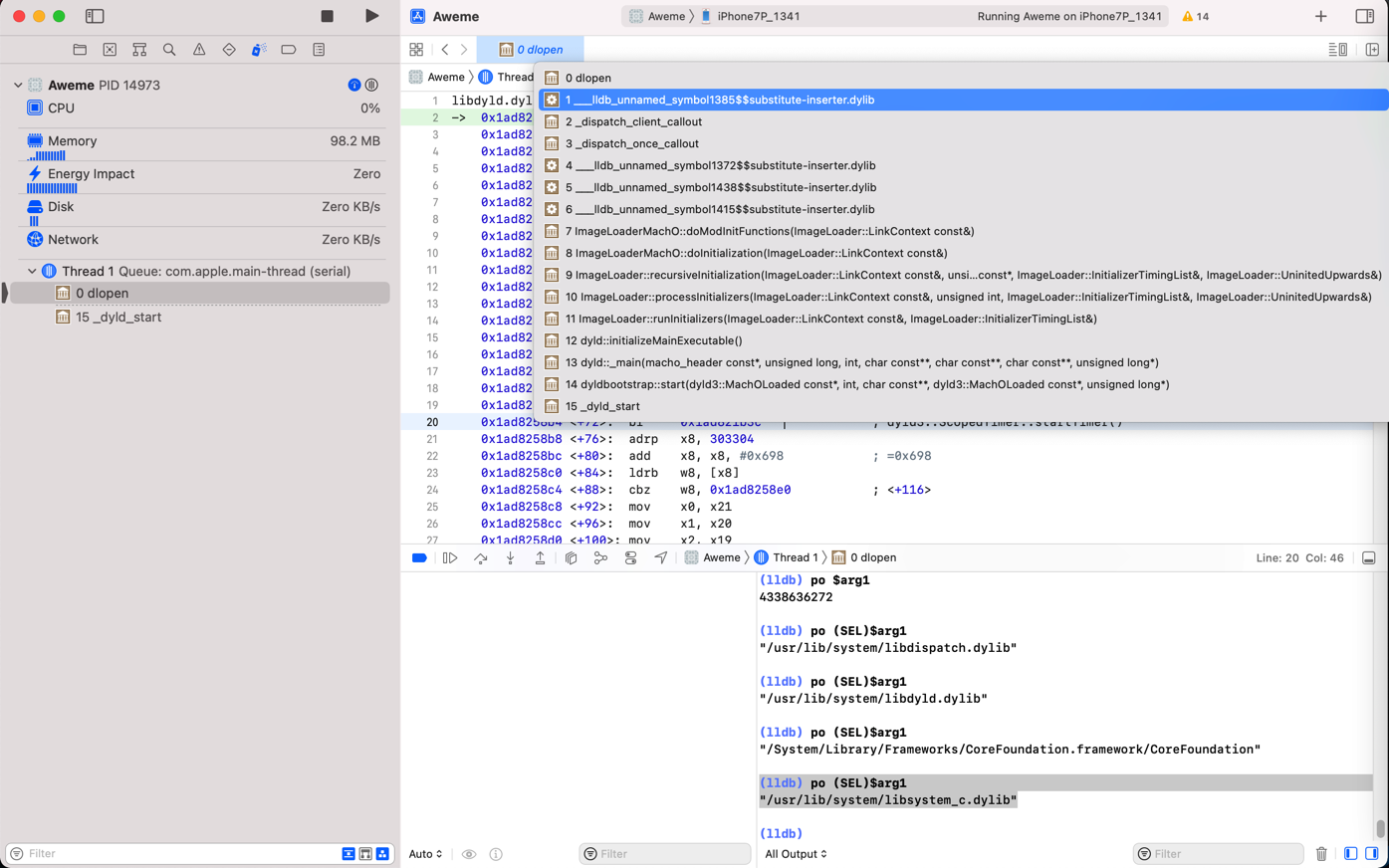Open the related items grid menu
The width and height of the screenshot is (1389, 868).
(416, 50)
